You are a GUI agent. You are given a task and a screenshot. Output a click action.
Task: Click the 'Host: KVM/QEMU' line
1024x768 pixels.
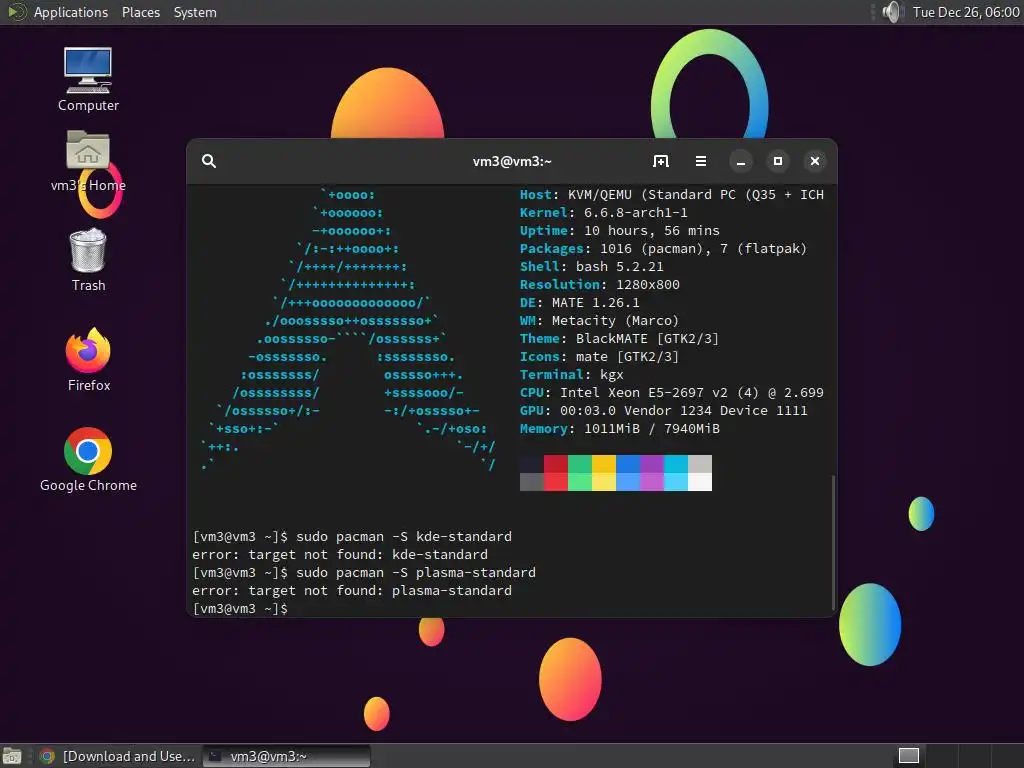[x=671, y=195]
